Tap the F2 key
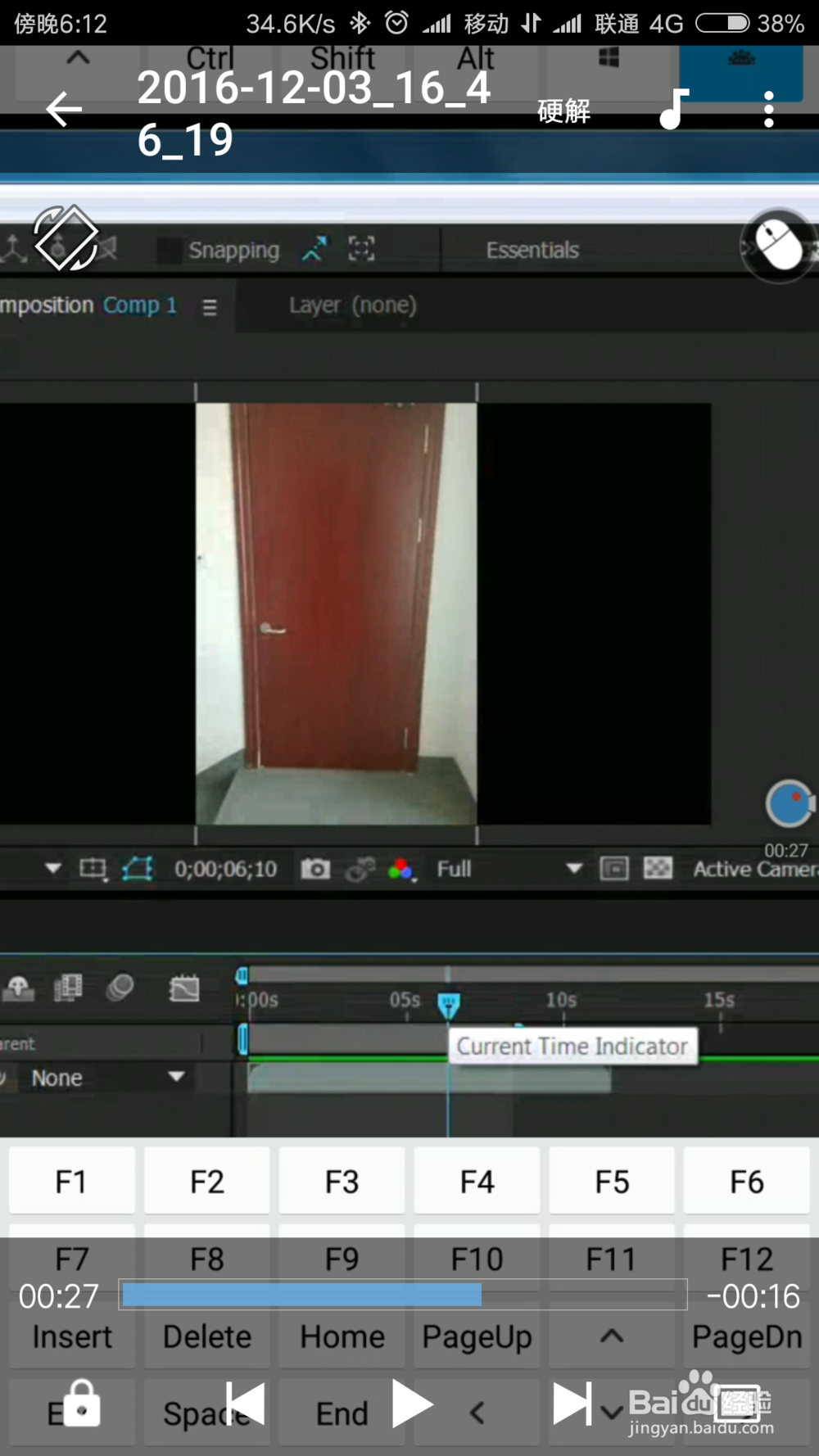 [206, 1182]
